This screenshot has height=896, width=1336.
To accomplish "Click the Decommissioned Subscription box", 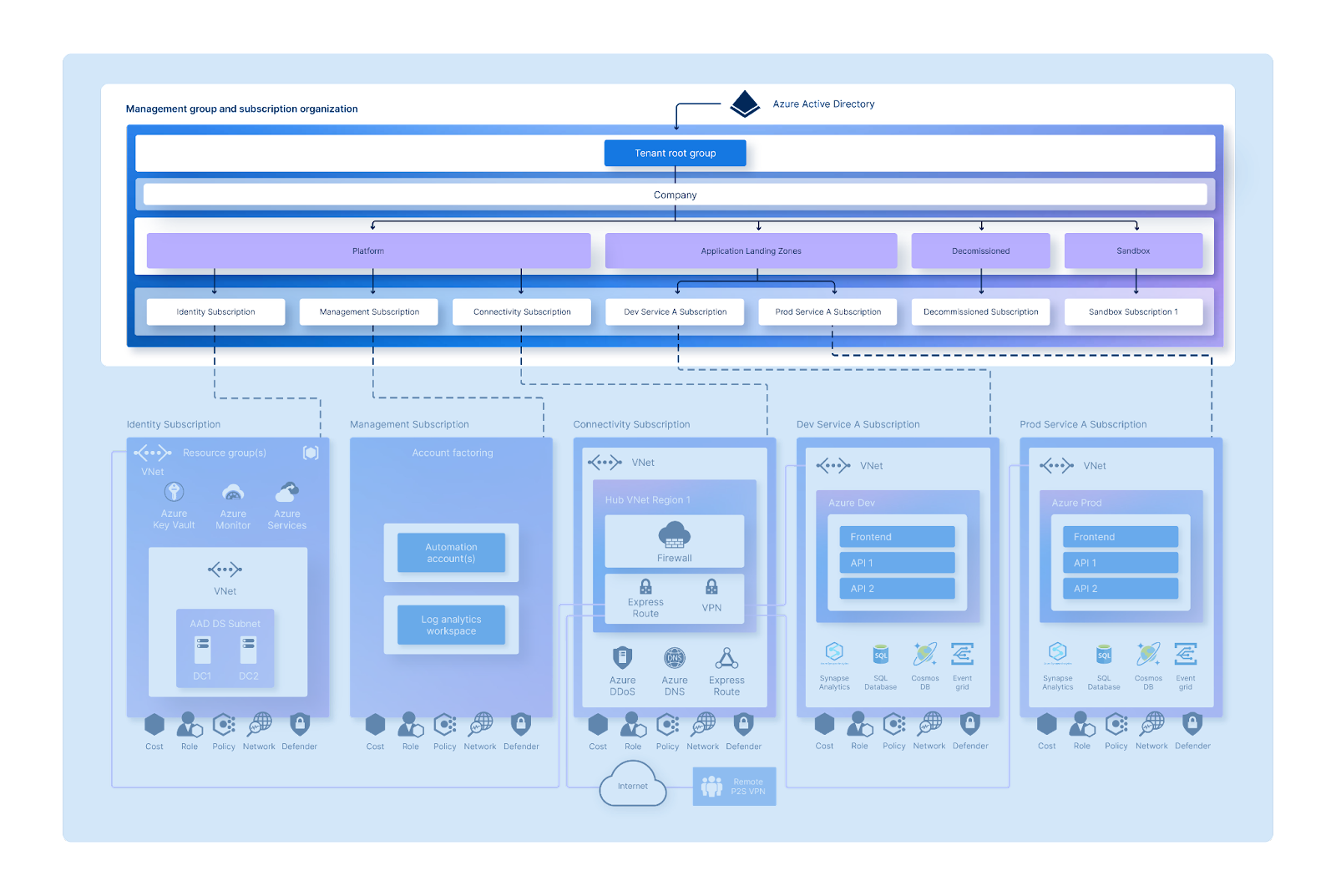I will [x=981, y=311].
